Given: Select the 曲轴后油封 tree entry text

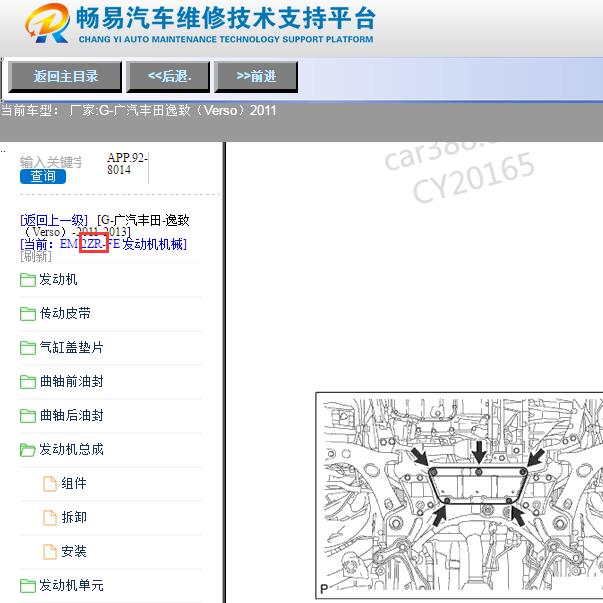Looking at the screenshot, I should click(72, 415).
